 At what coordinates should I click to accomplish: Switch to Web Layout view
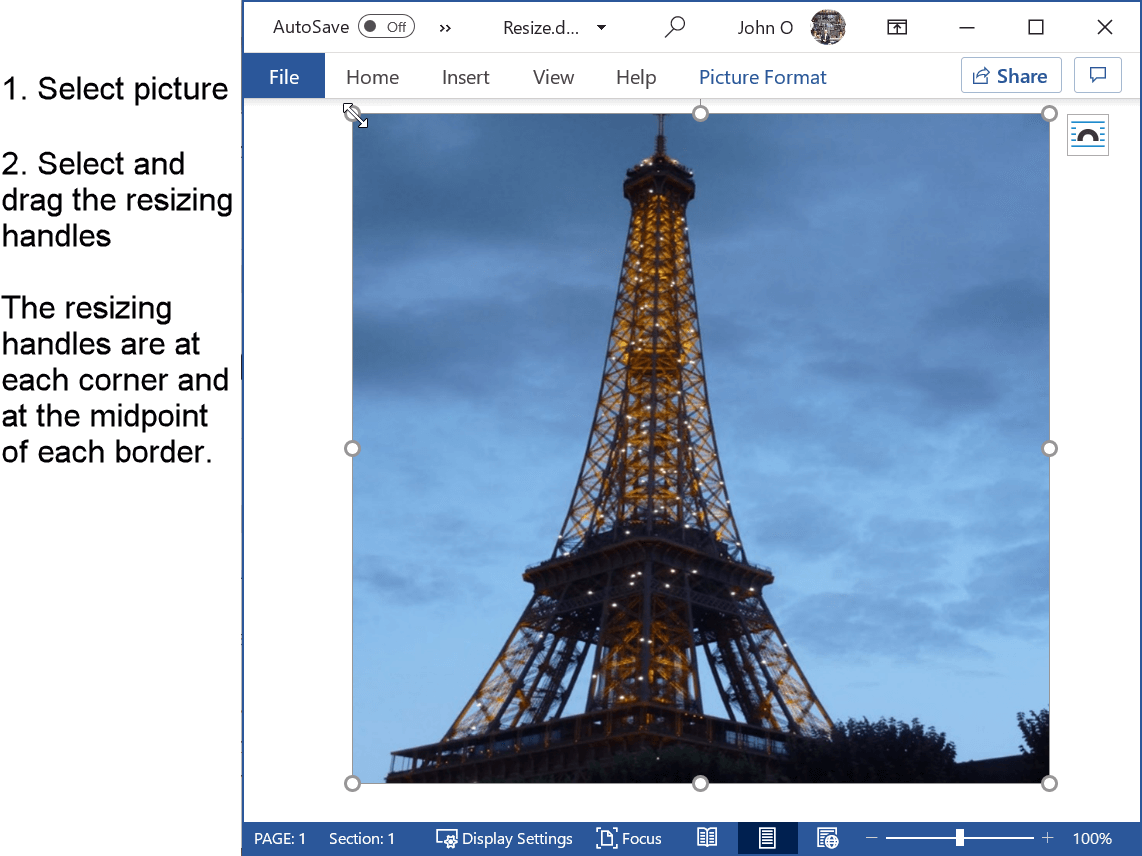(827, 838)
